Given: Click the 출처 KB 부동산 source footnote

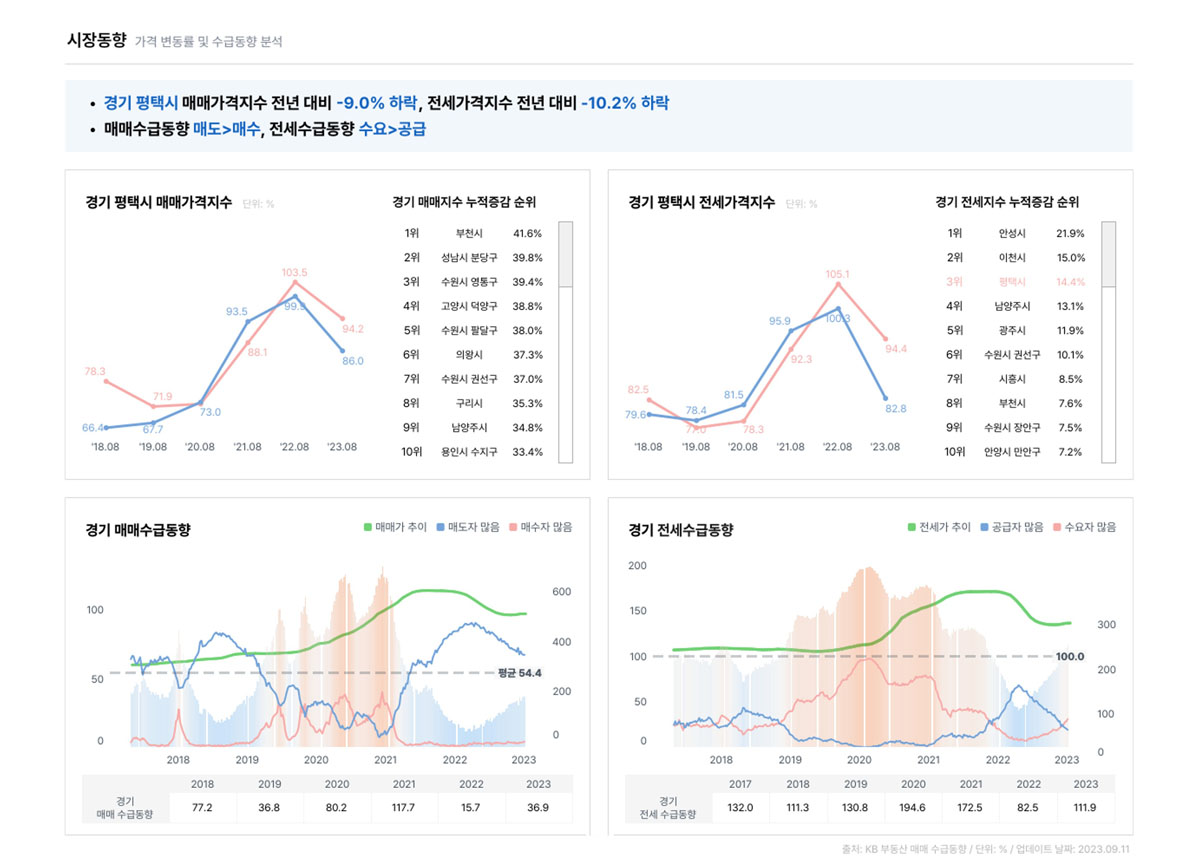Looking at the screenshot, I should 985,849.
